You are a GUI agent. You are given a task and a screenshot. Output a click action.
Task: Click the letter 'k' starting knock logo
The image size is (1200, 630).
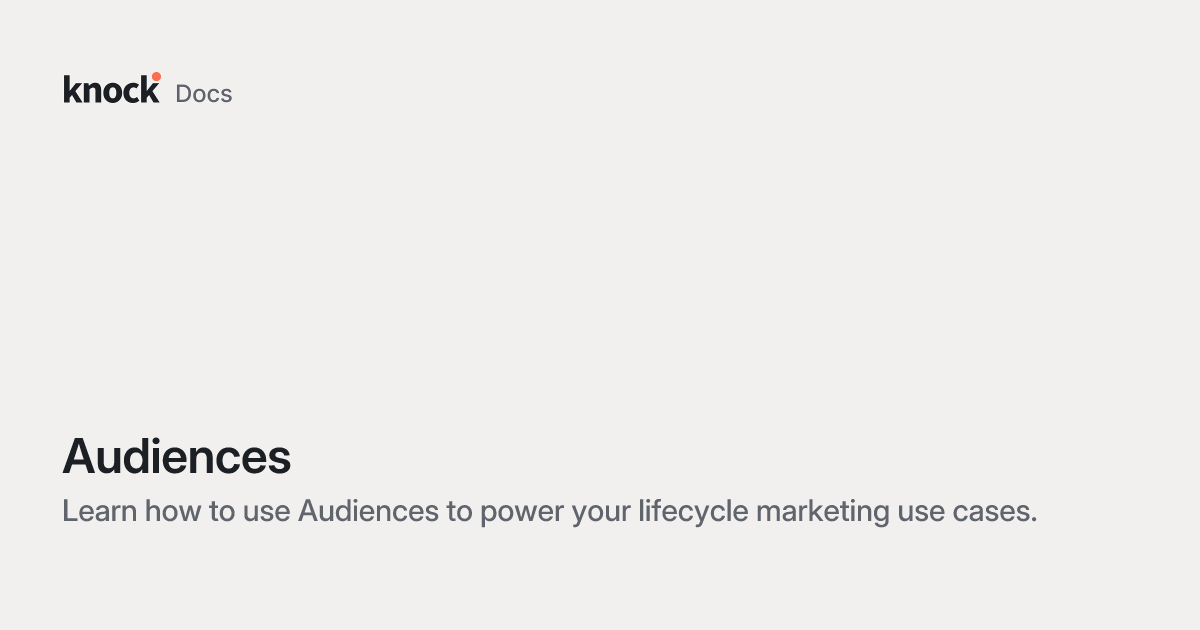[x=72, y=89]
